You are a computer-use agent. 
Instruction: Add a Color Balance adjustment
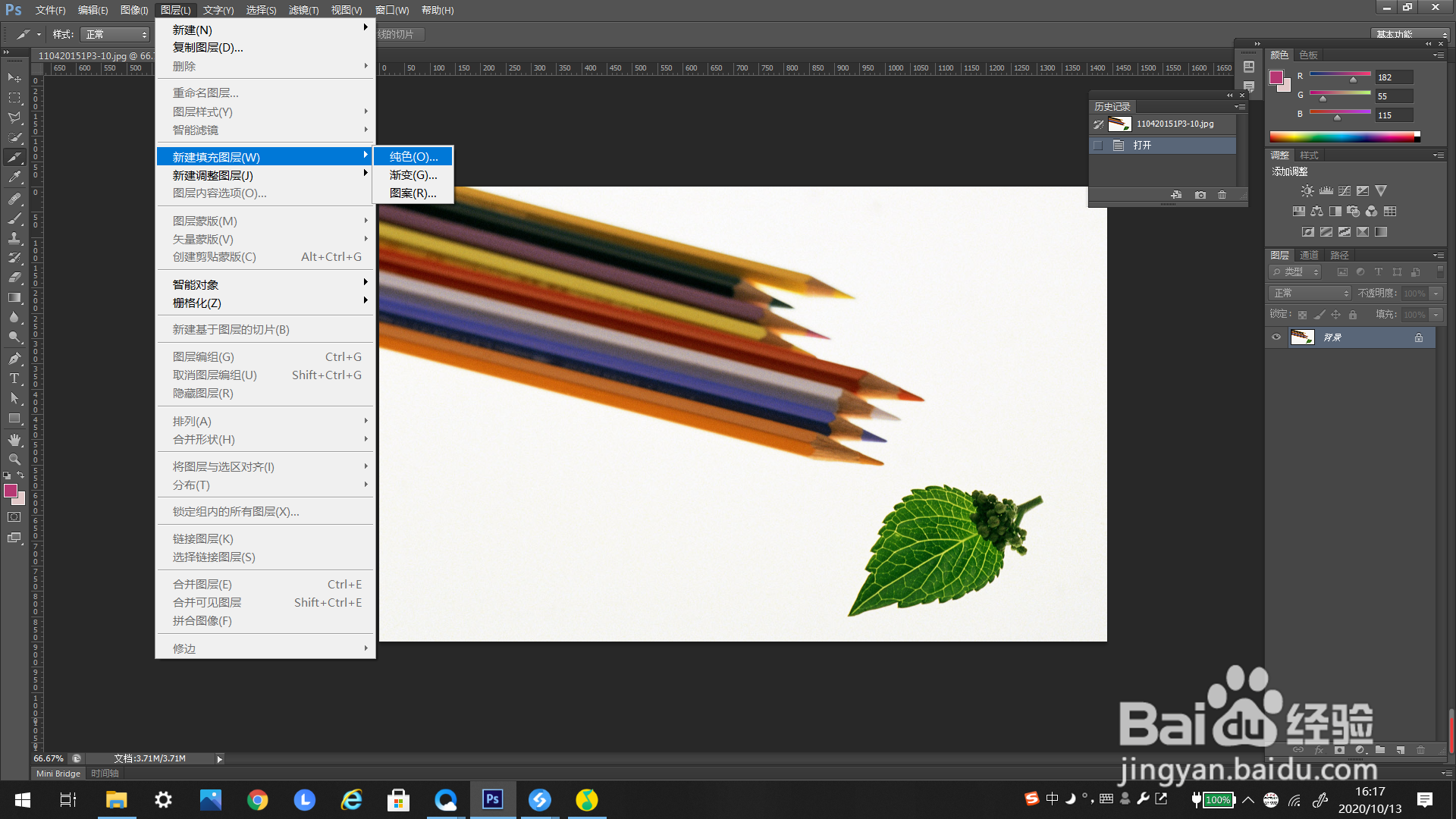[1316, 212]
